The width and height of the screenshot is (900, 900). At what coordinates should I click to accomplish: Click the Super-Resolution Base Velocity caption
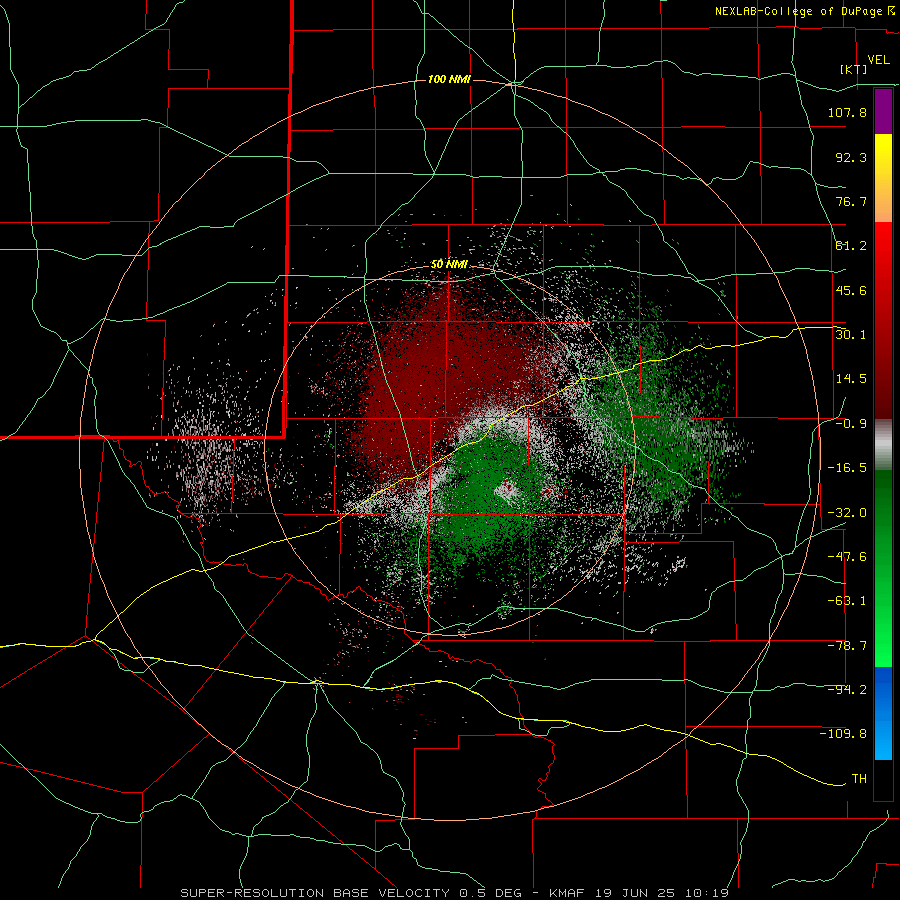pos(455,893)
